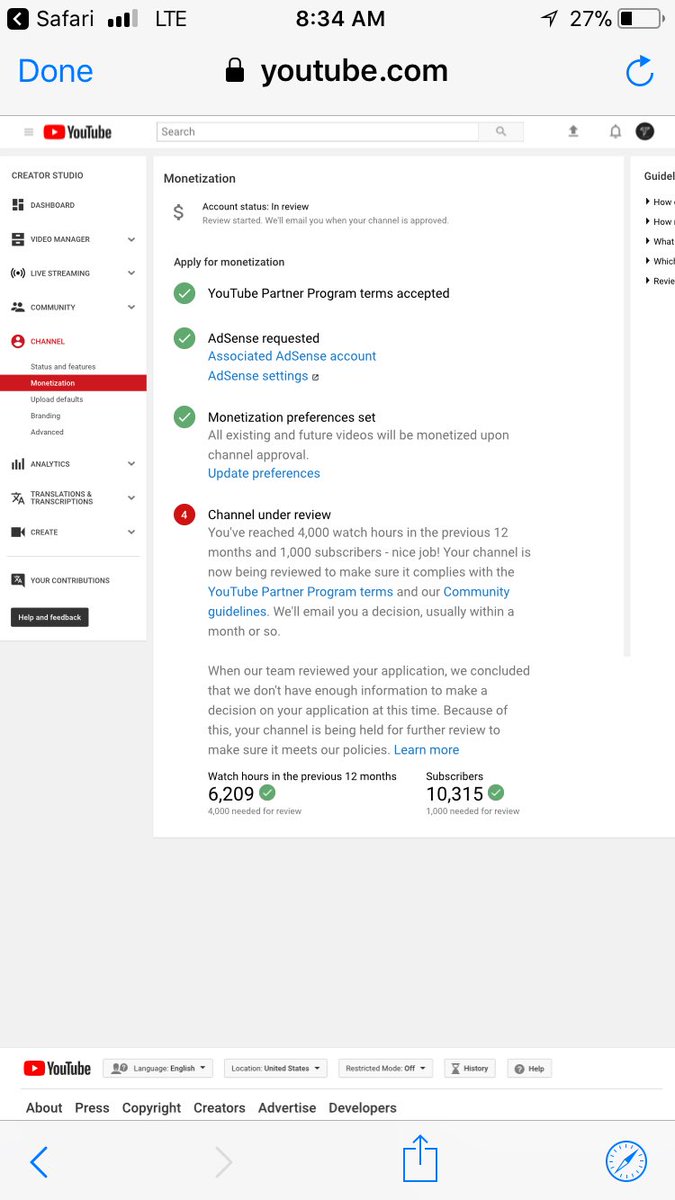This screenshot has width=675, height=1200.
Task: Click the Help footer button
Action: [530, 1068]
